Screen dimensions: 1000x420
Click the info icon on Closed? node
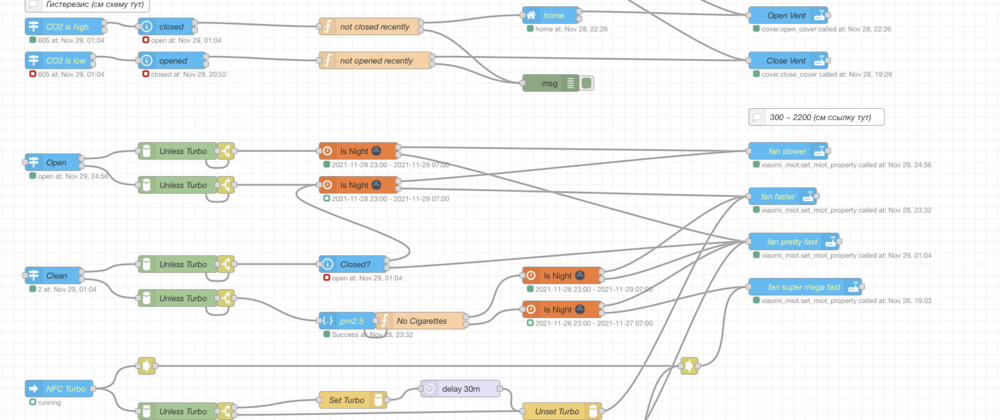(327, 264)
